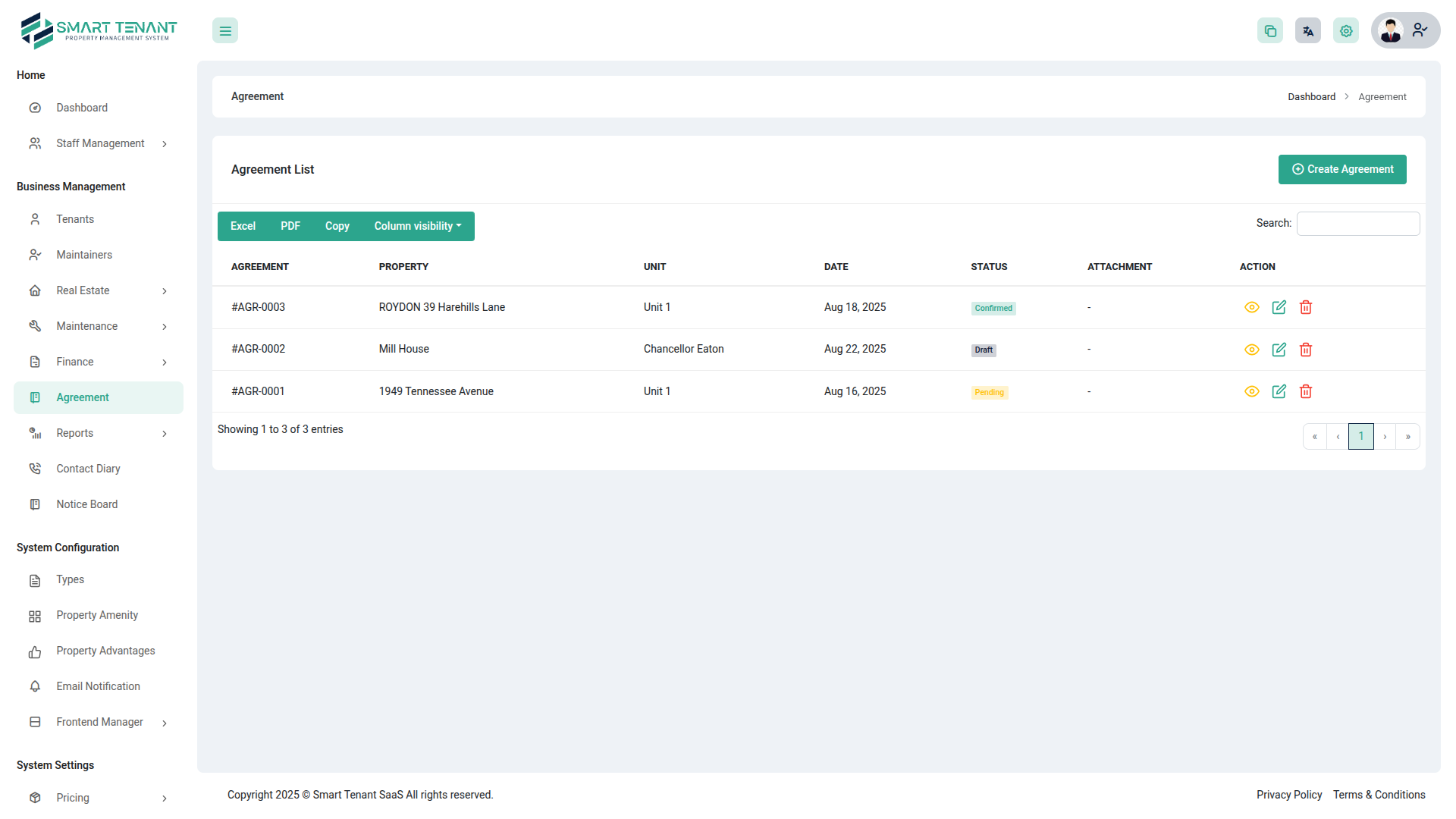Open the Column visibility dropdown
The width and height of the screenshot is (1456, 819).
tap(417, 226)
